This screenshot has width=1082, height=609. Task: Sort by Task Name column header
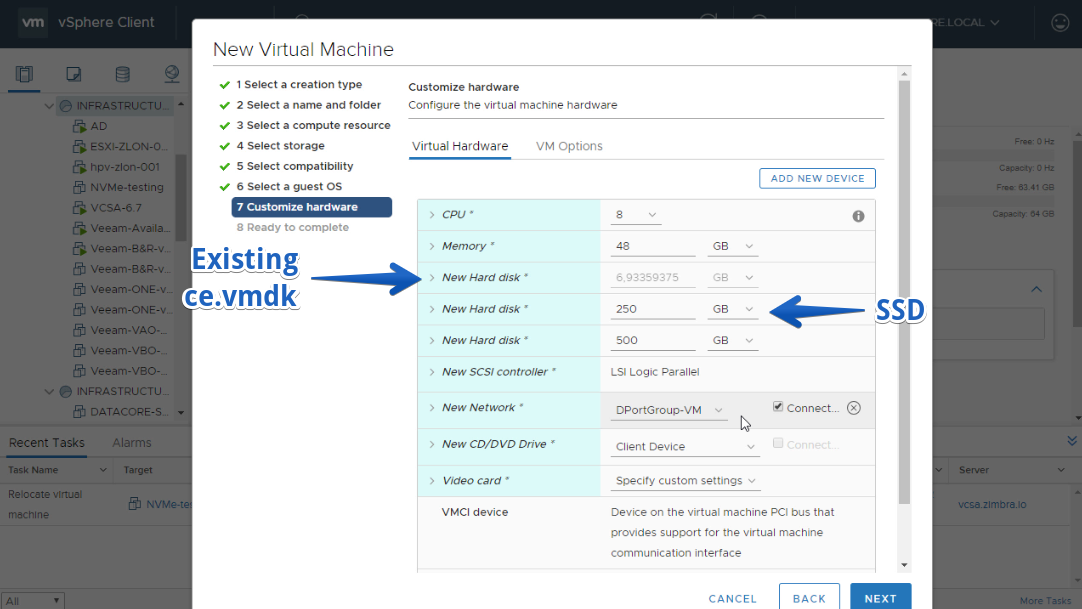33,470
